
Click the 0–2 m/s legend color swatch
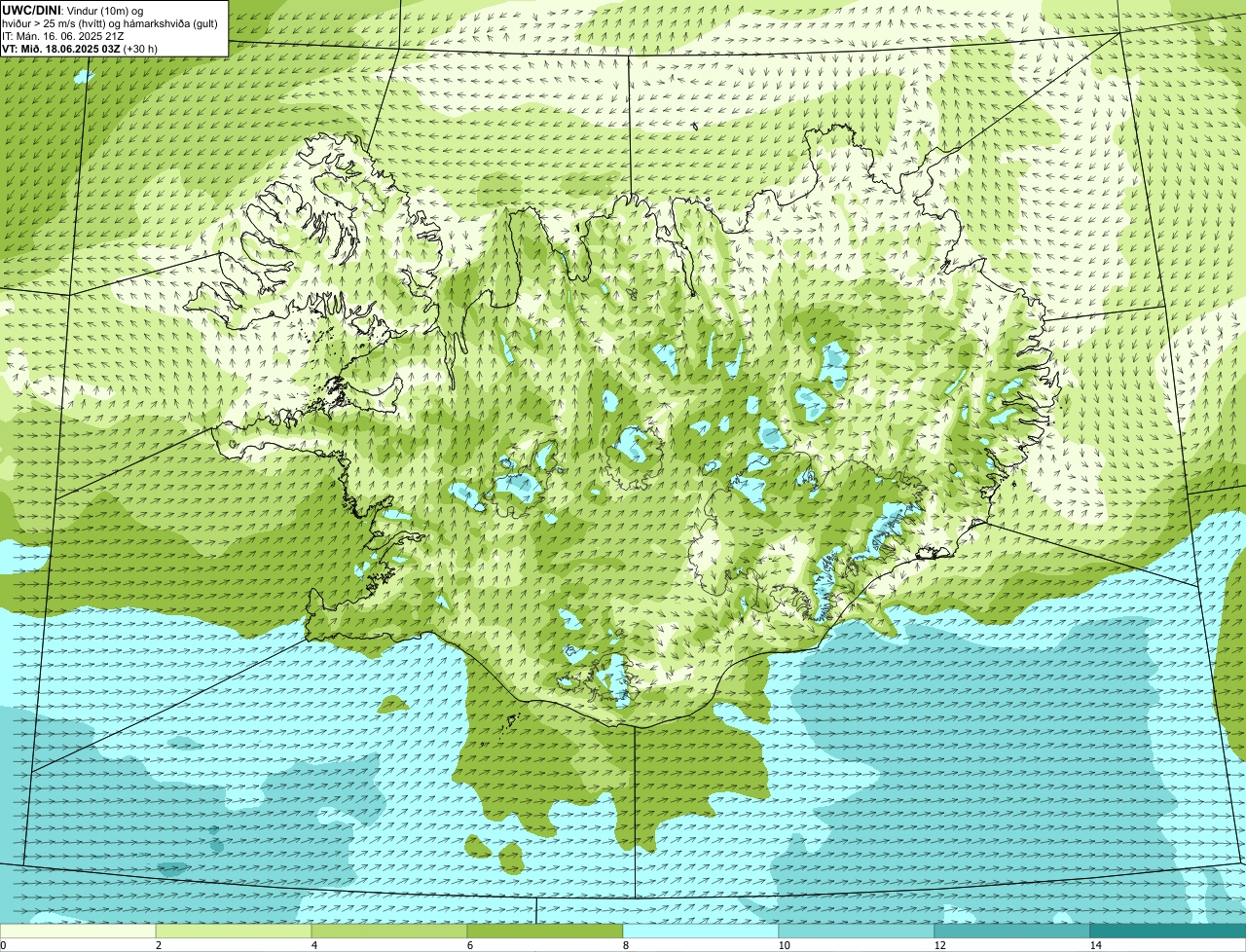[78, 931]
